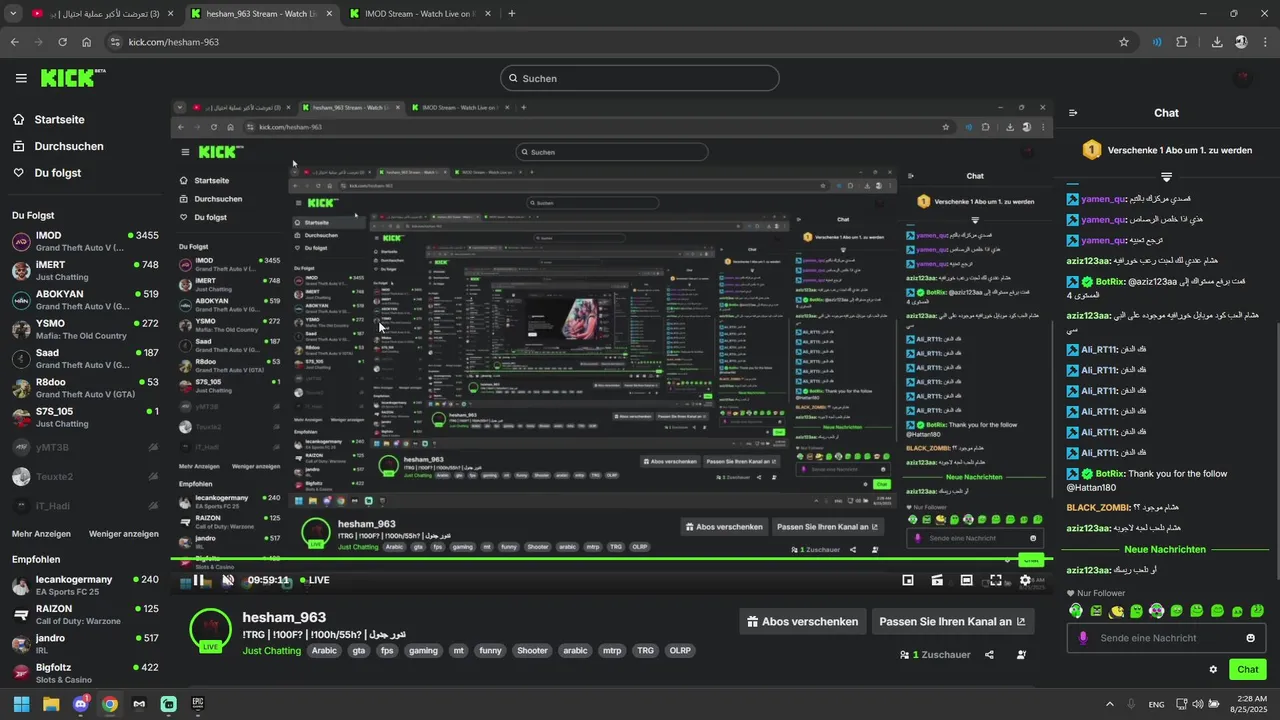Open Discord from the taskbar
The height and width of the screenshot is (720, 1280).
pyautogui.click(x=80, y=704)
